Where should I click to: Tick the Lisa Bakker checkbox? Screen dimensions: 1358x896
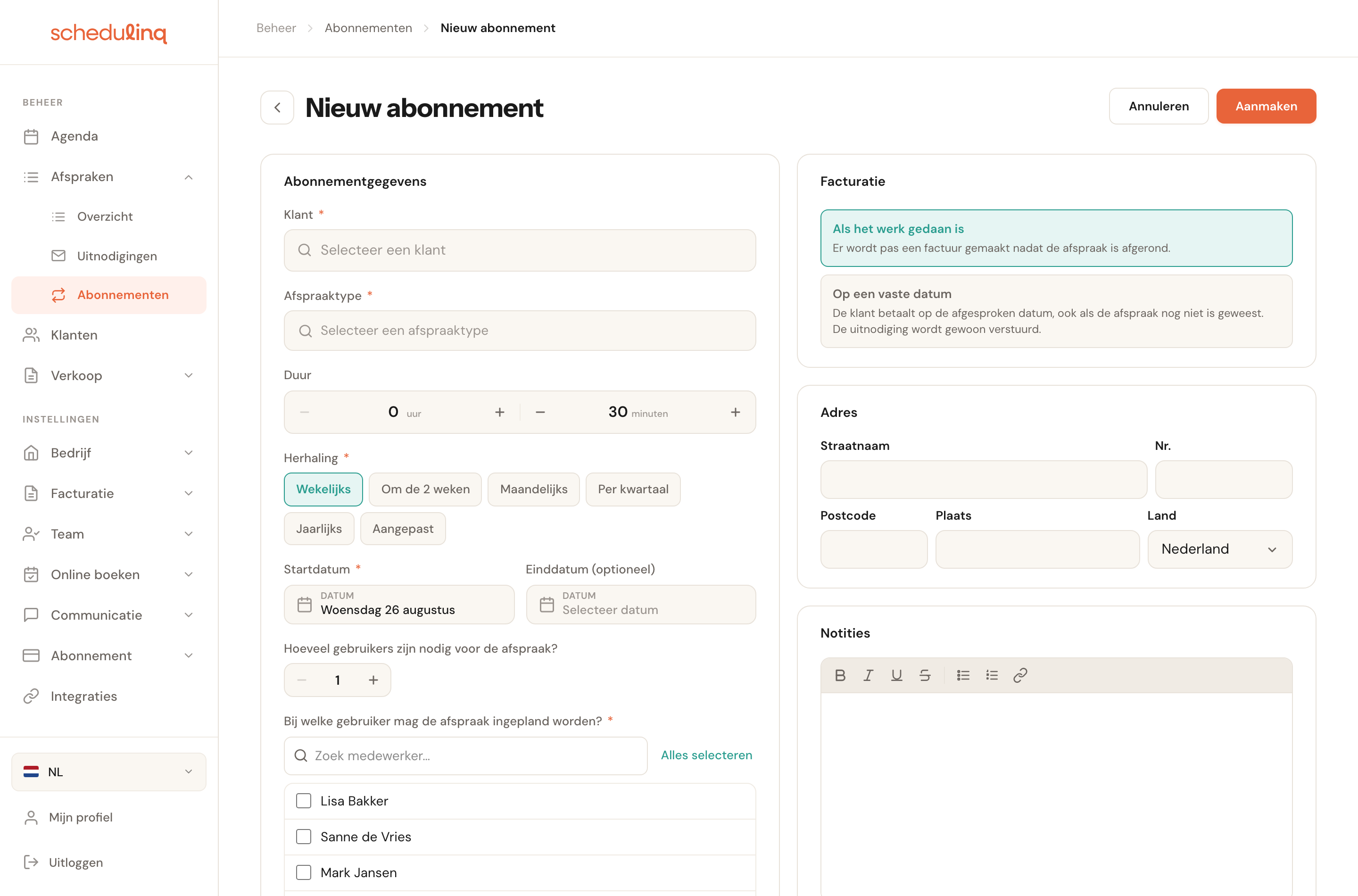[x=303, y=801]
